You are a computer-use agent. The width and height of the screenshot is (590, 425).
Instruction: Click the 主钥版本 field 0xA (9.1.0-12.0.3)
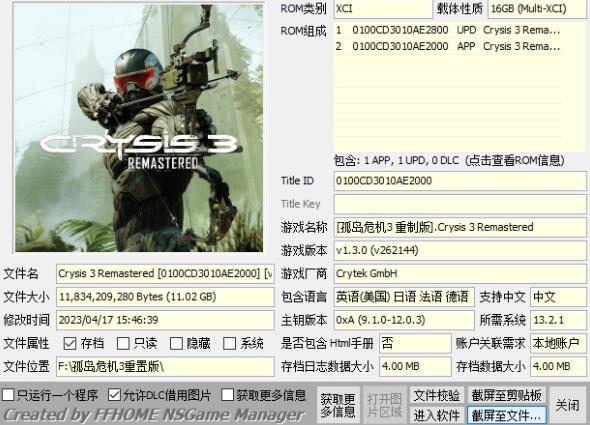click(404, 320)
